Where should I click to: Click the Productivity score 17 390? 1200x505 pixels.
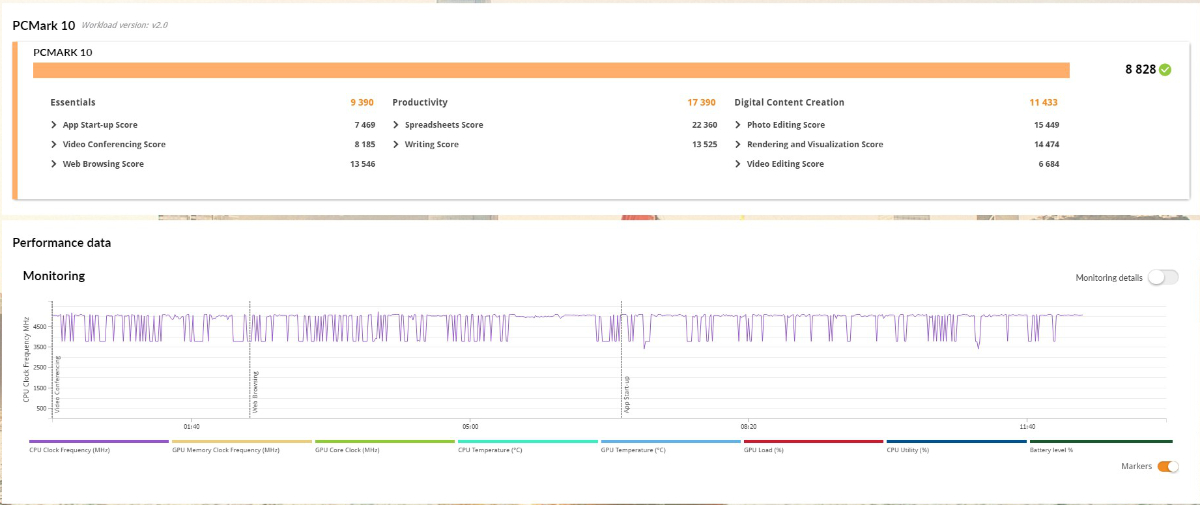click(701, 102)
